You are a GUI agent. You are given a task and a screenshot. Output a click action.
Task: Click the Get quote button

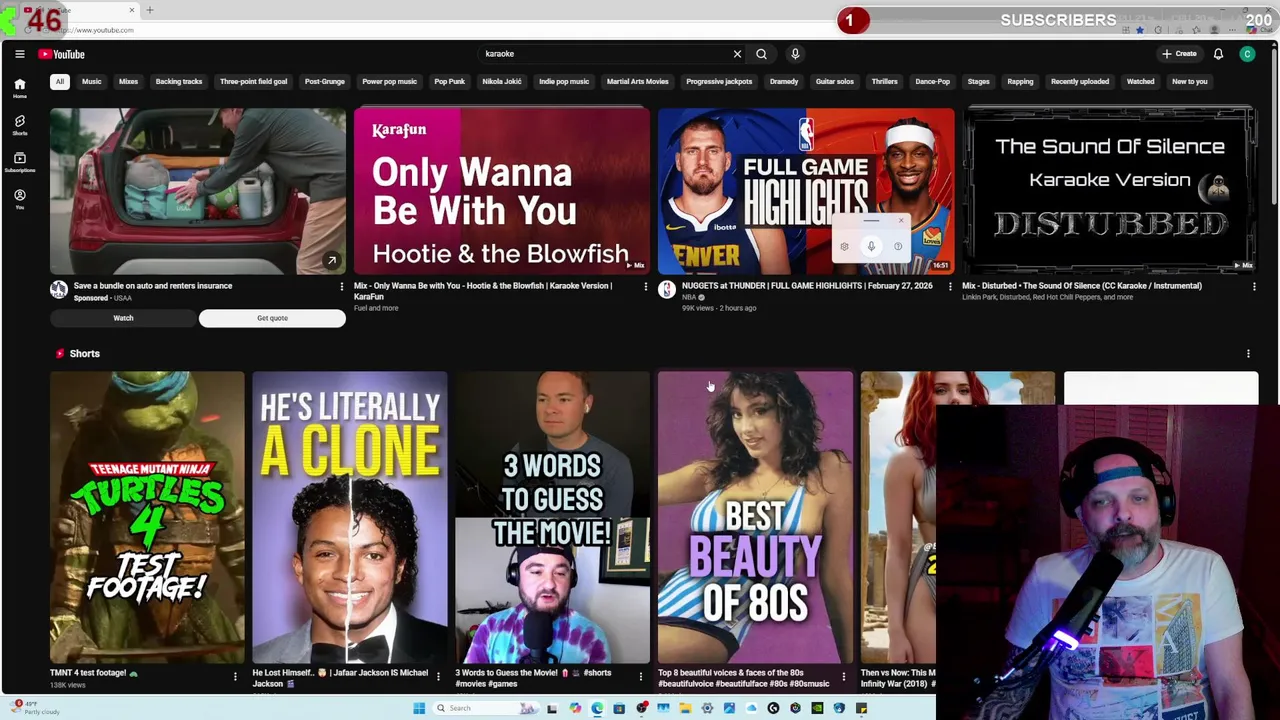coord(272,318)
